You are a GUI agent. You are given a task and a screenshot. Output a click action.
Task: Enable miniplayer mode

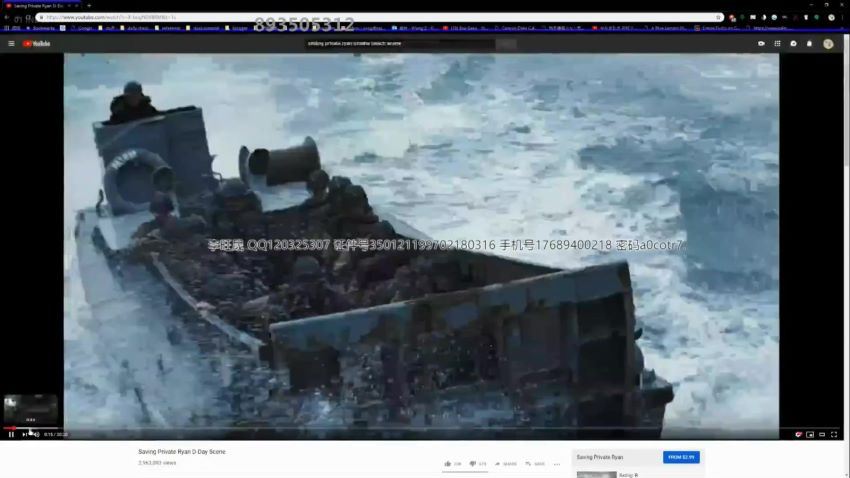click(810, 434)
